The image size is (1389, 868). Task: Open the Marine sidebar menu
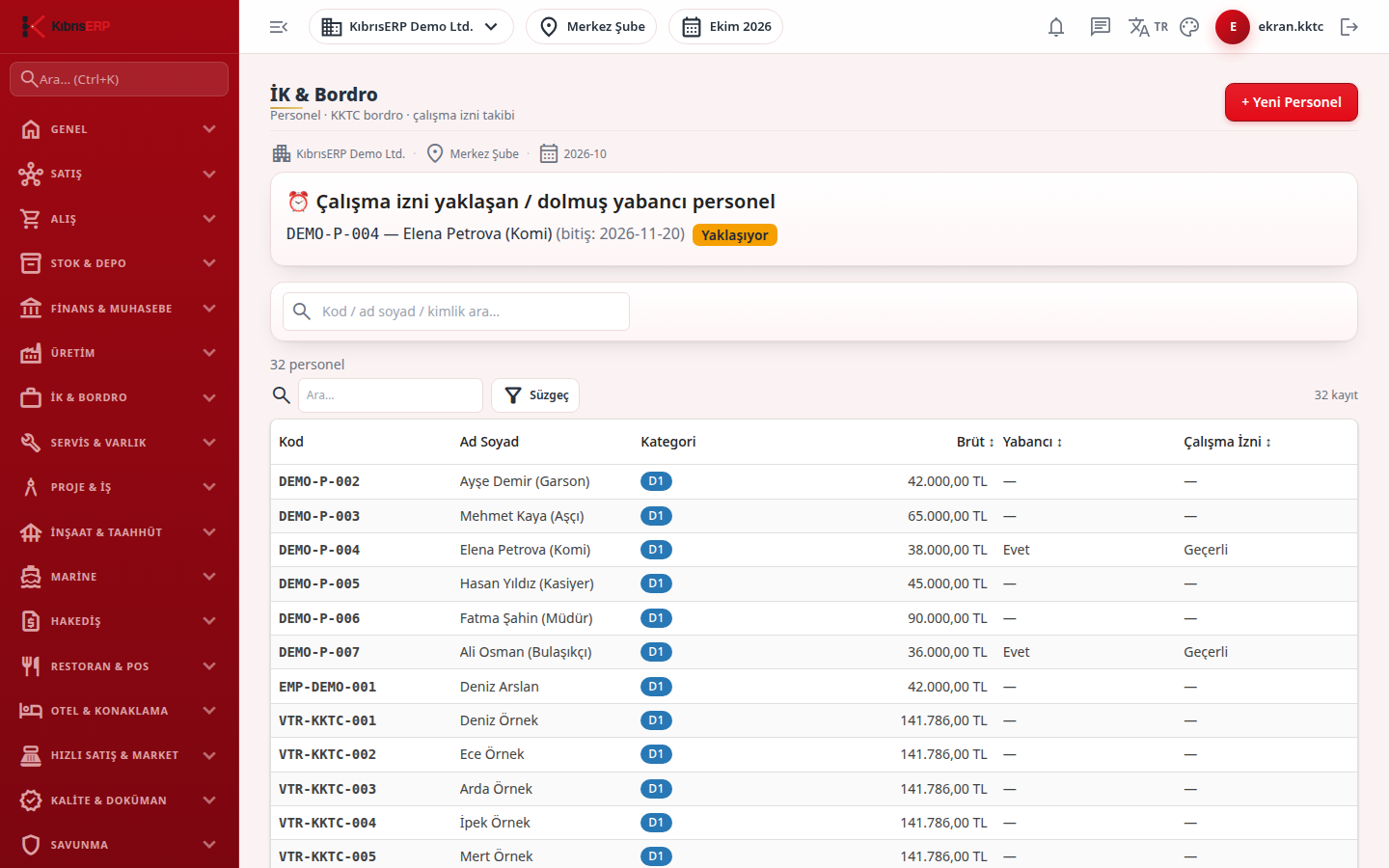pos(120,577)
